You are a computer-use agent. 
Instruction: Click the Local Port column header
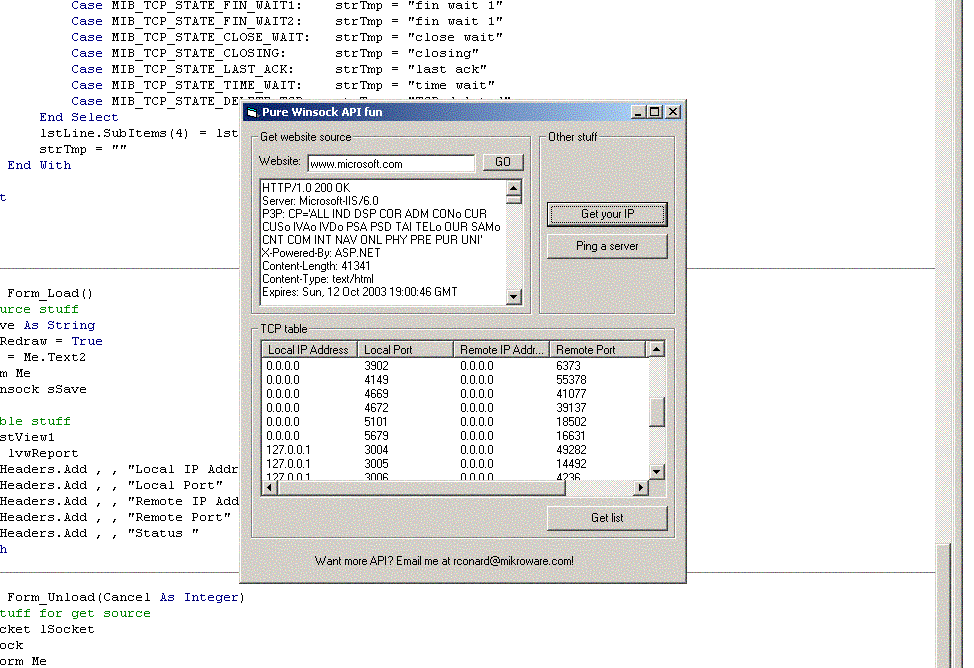pyautogui.click(x=404, y=350)
